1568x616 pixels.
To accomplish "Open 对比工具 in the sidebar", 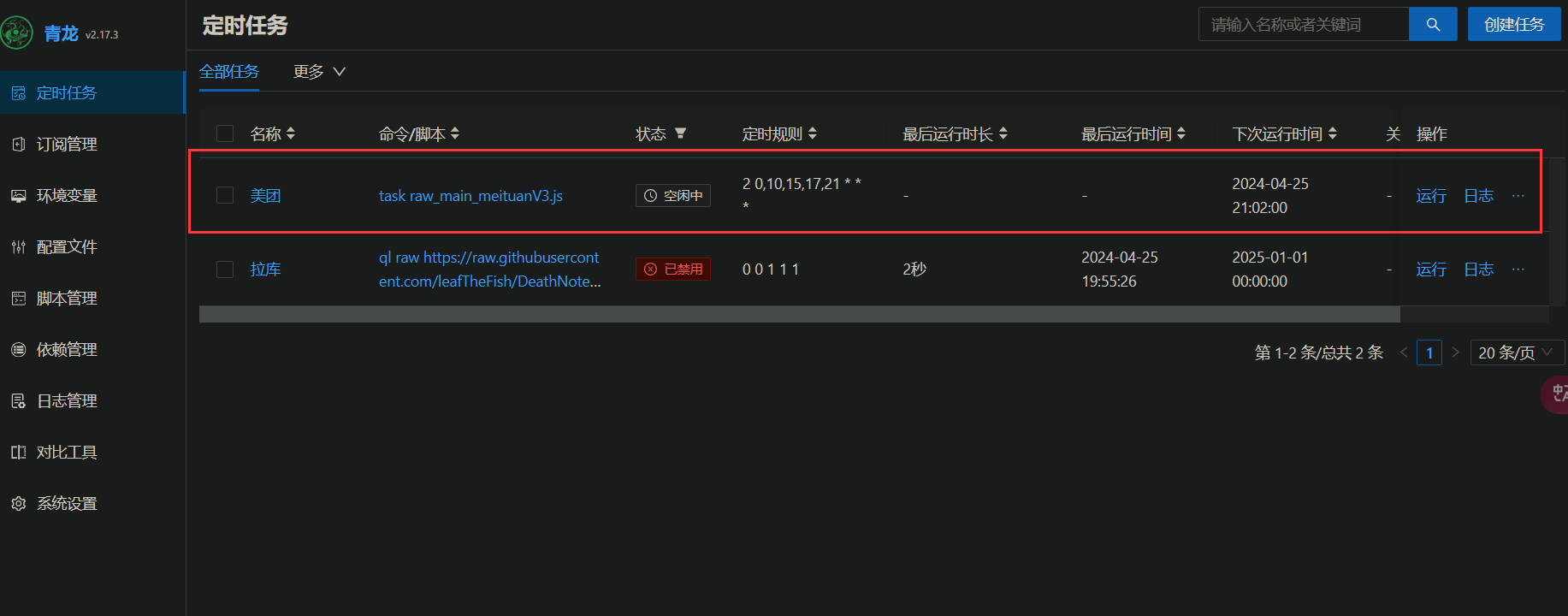I will [92, 452].
